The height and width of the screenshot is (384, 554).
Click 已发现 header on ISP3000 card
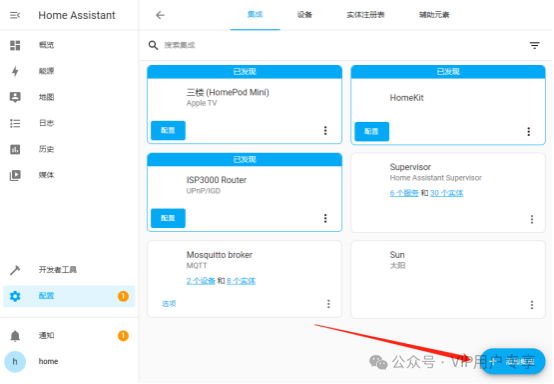click(x=244, y=160)
